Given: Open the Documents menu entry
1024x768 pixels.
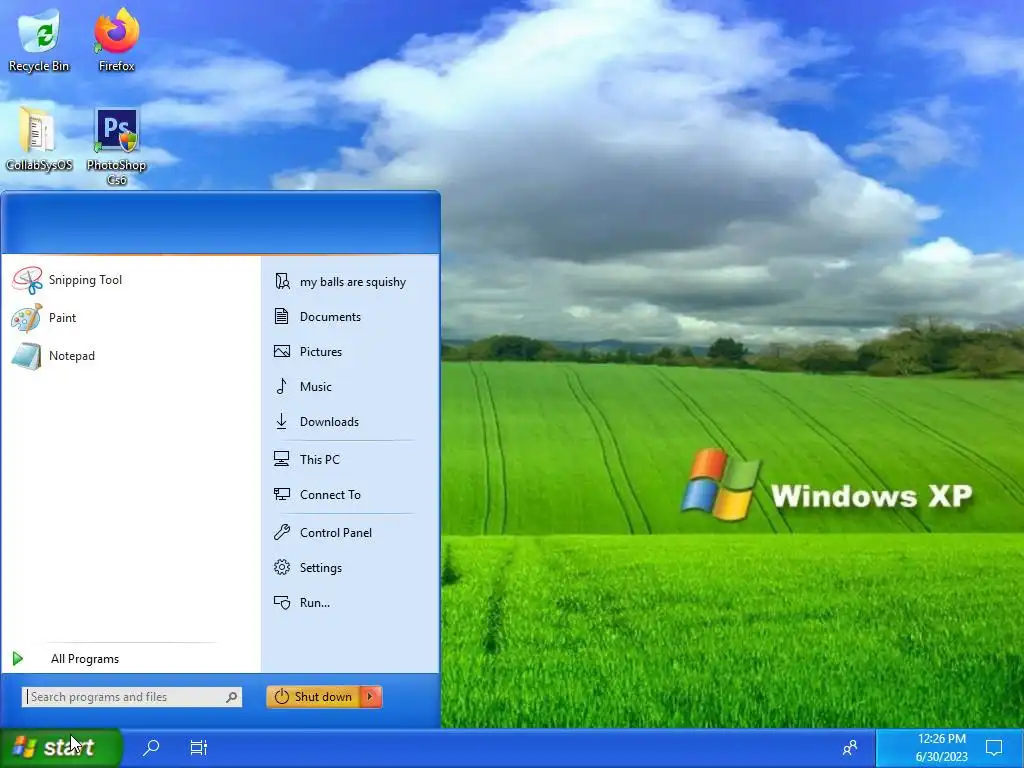Looking at the screenshot, I should tap(350, 317).
